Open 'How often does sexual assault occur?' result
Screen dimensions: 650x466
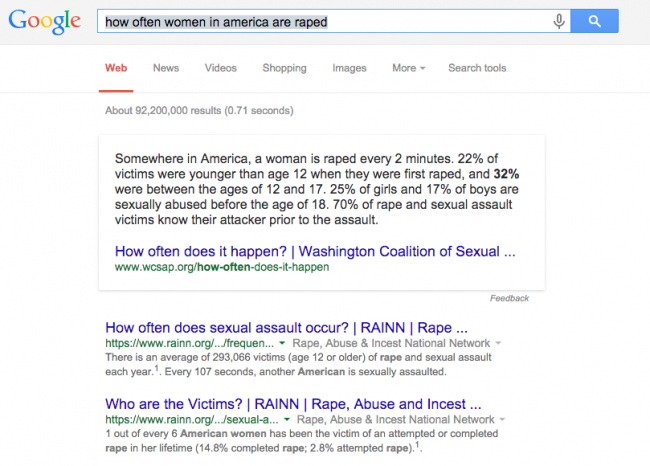(286, 328)
